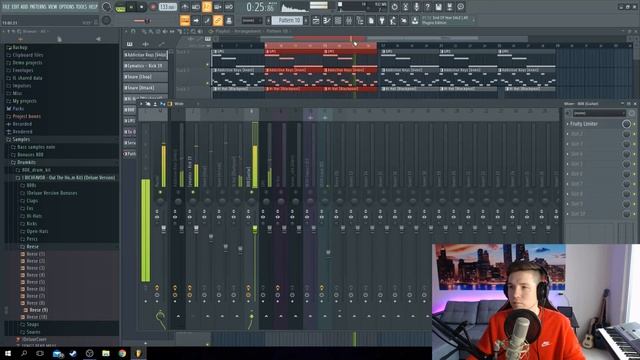Toggle wait for input icon
This screenshot has width=640, height=360.
[x=196, y=7]
